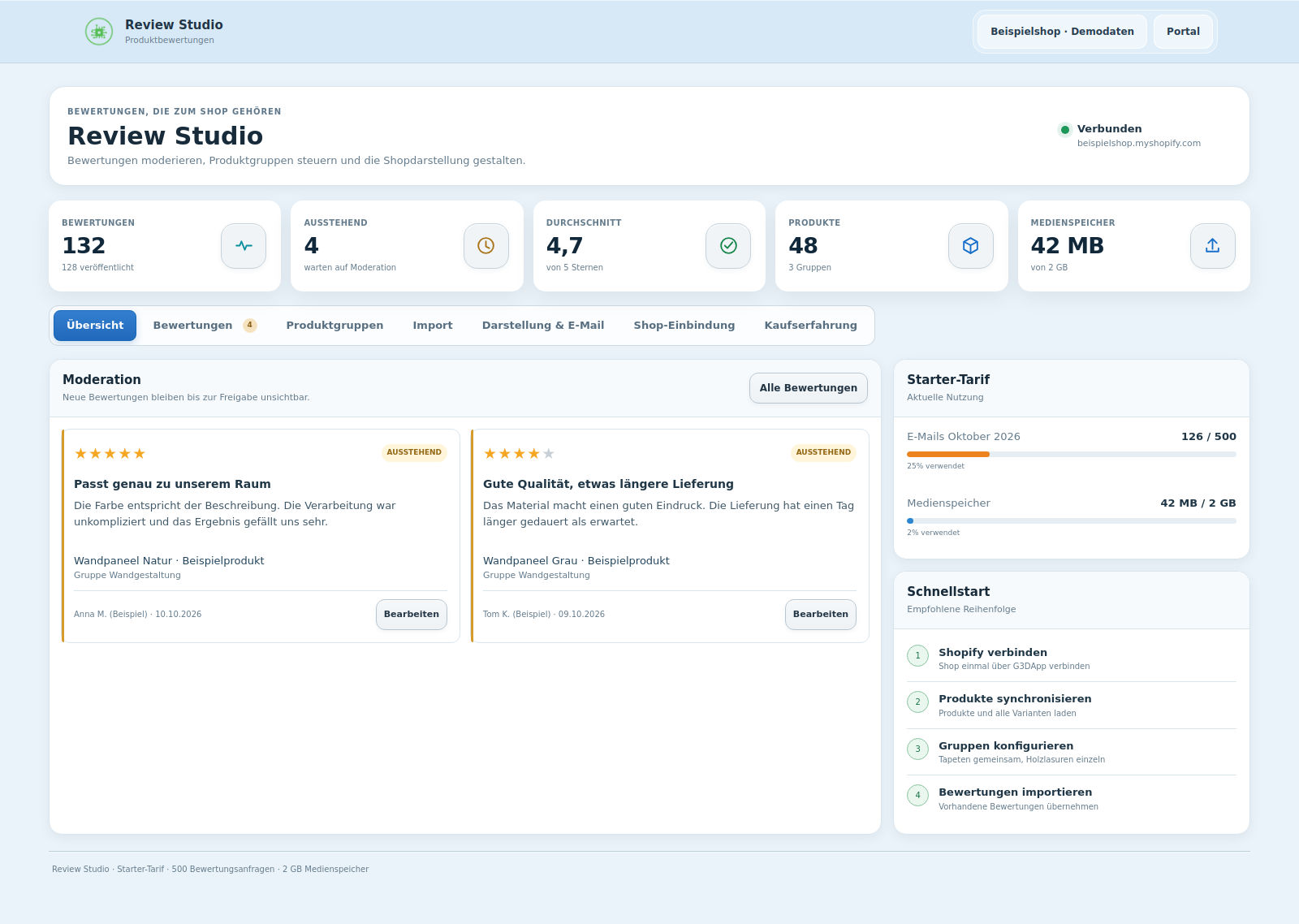Click Ausstehend badge on Anna's review
The image size is (1299, 924).
pos(414,452)
